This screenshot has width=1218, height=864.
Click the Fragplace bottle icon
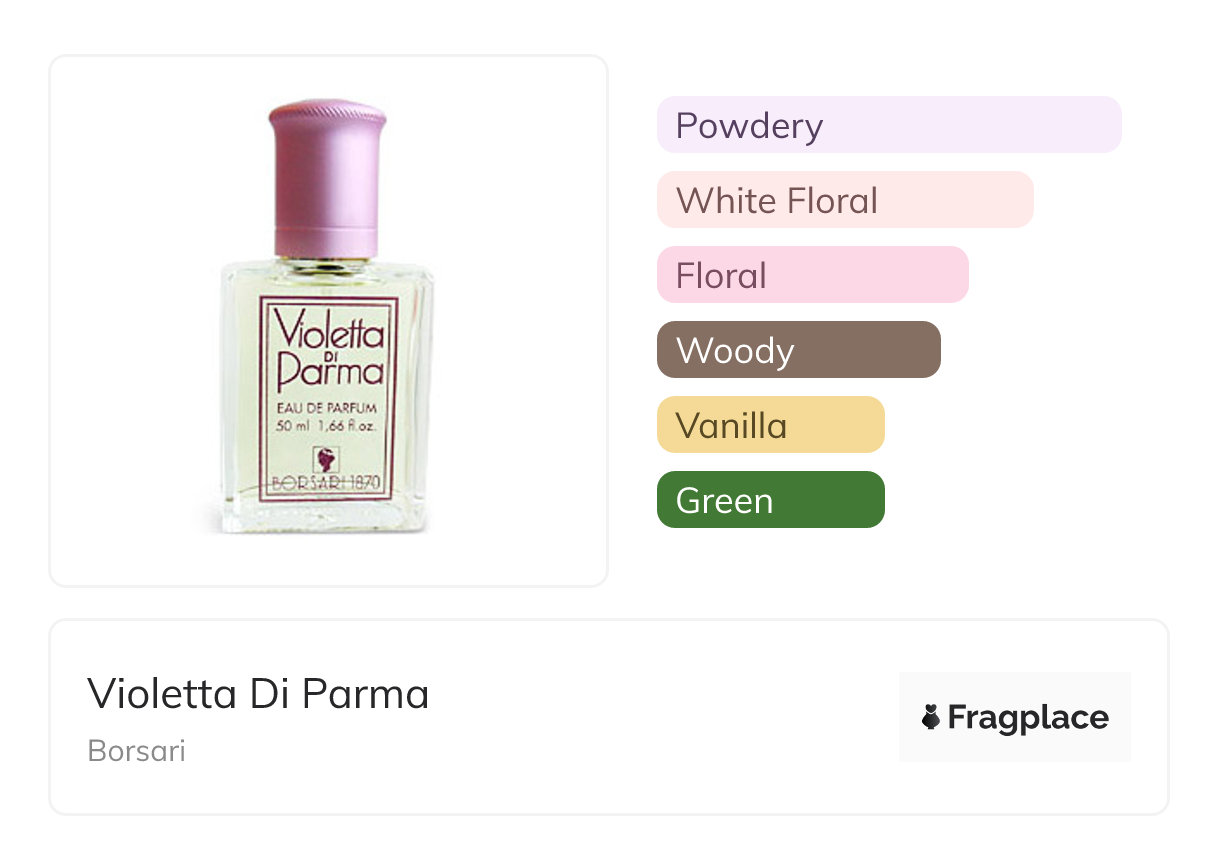[x=931, y=718]
